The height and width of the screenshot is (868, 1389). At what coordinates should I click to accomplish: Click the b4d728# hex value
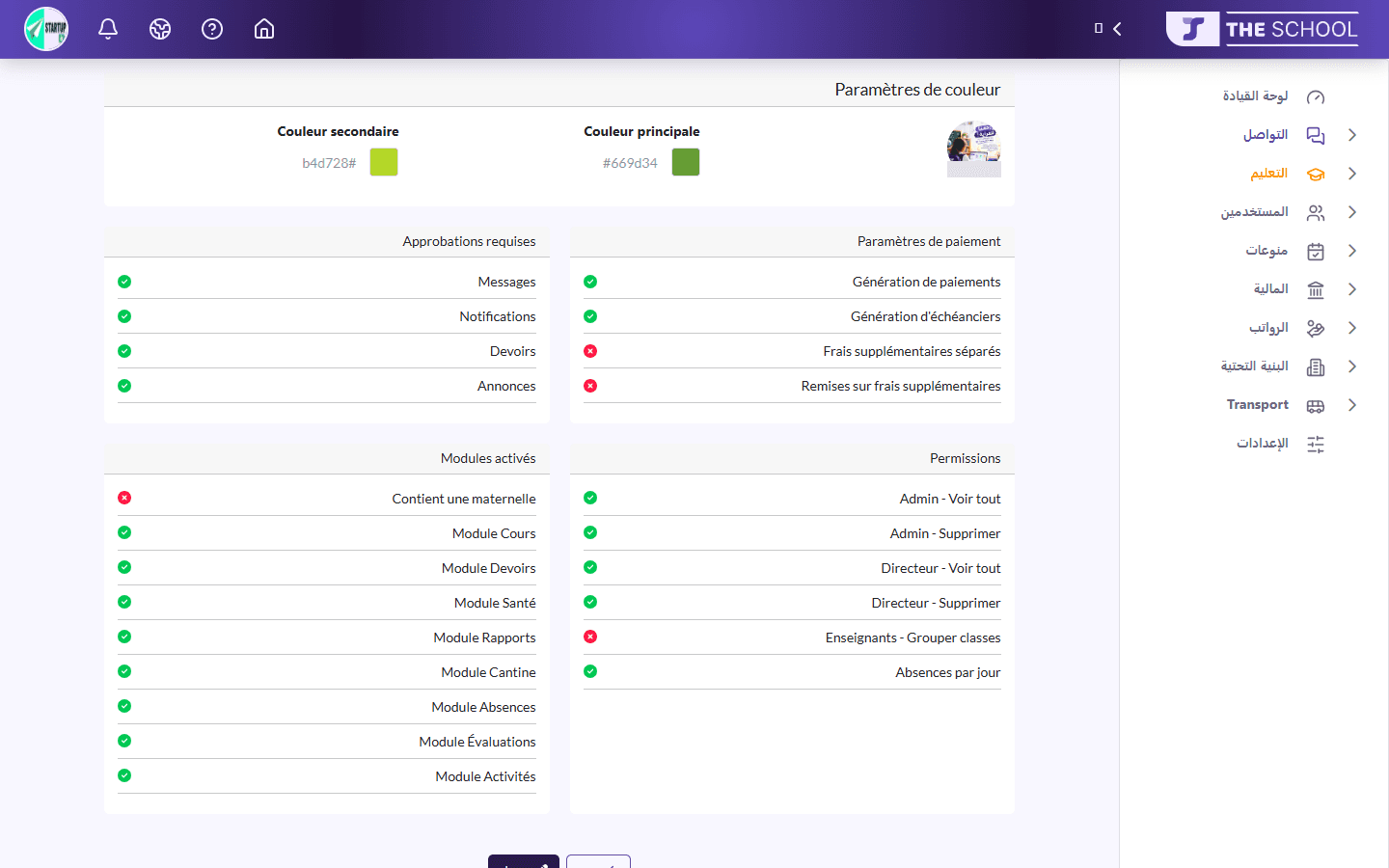coord(329,163)
